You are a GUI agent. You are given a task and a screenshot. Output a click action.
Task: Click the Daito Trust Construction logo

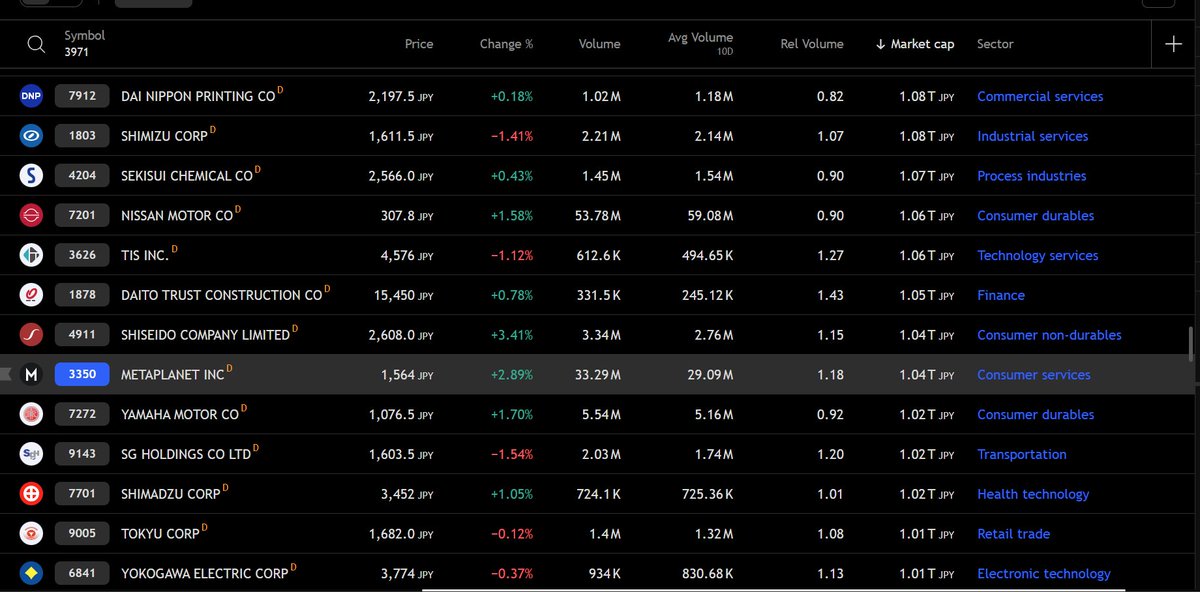32,295
